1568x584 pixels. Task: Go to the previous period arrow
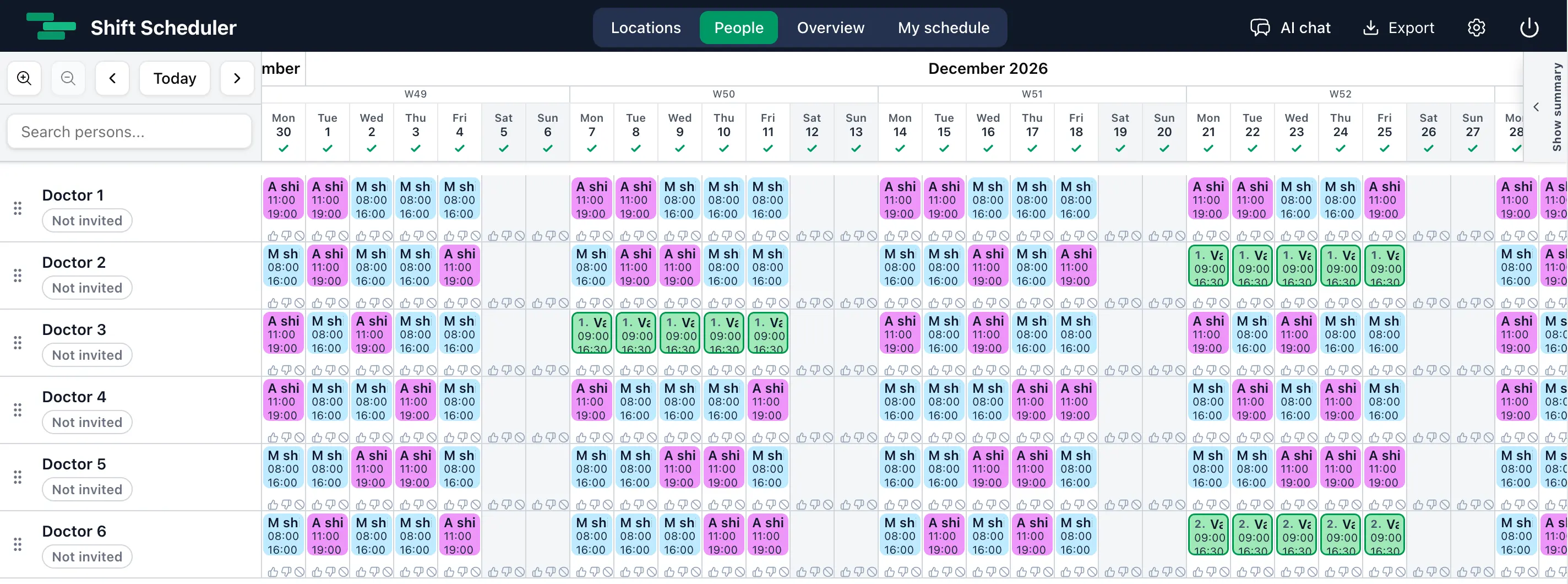[x=113, y=78]
